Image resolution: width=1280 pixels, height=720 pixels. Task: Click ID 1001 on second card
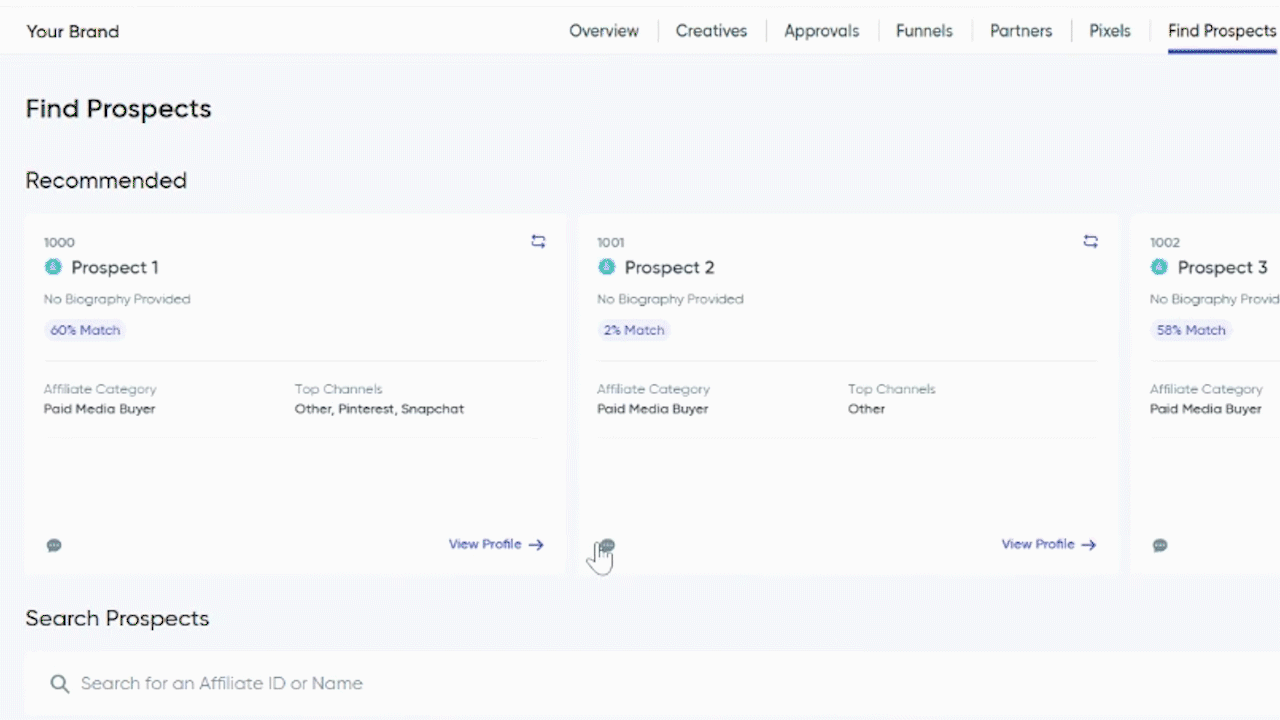click(611, 242)
